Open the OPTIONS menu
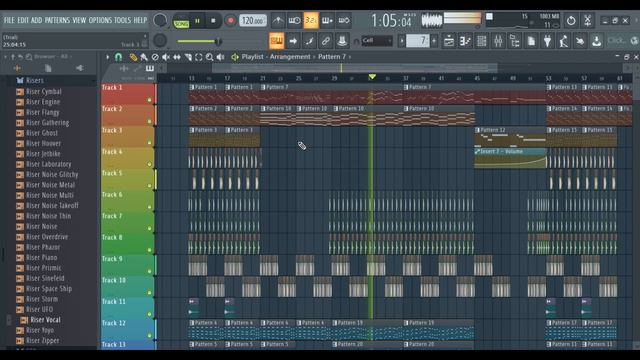Viewport: 640px width, 360px height. click(100, 20)
